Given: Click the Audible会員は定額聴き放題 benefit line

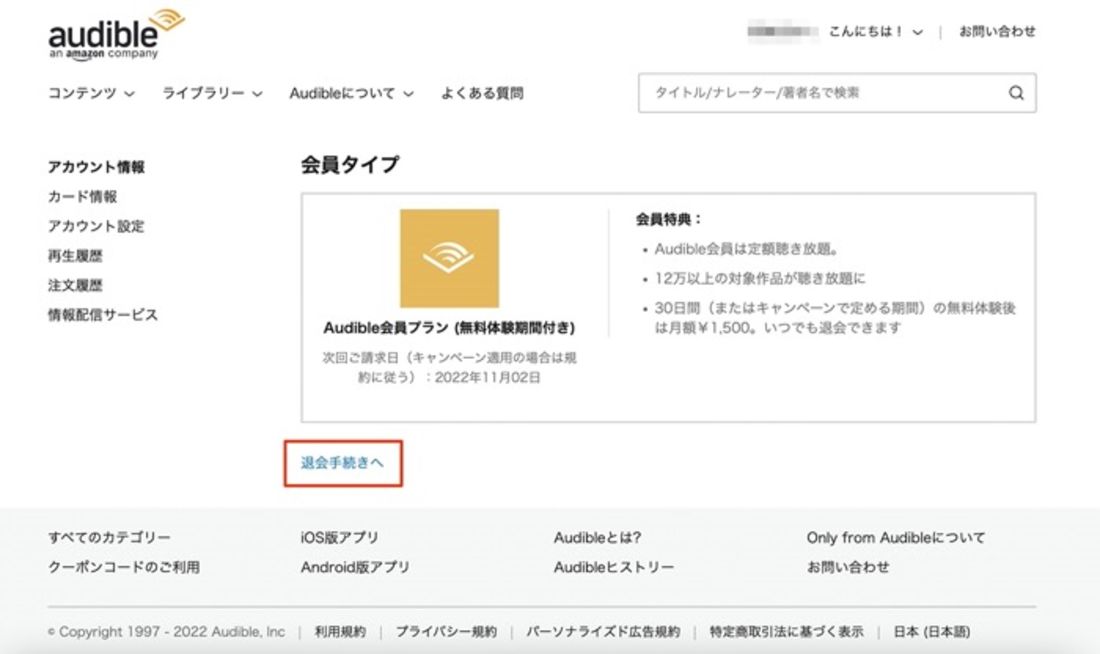Looking at the screenshot, I should click(x=746, y=249).
